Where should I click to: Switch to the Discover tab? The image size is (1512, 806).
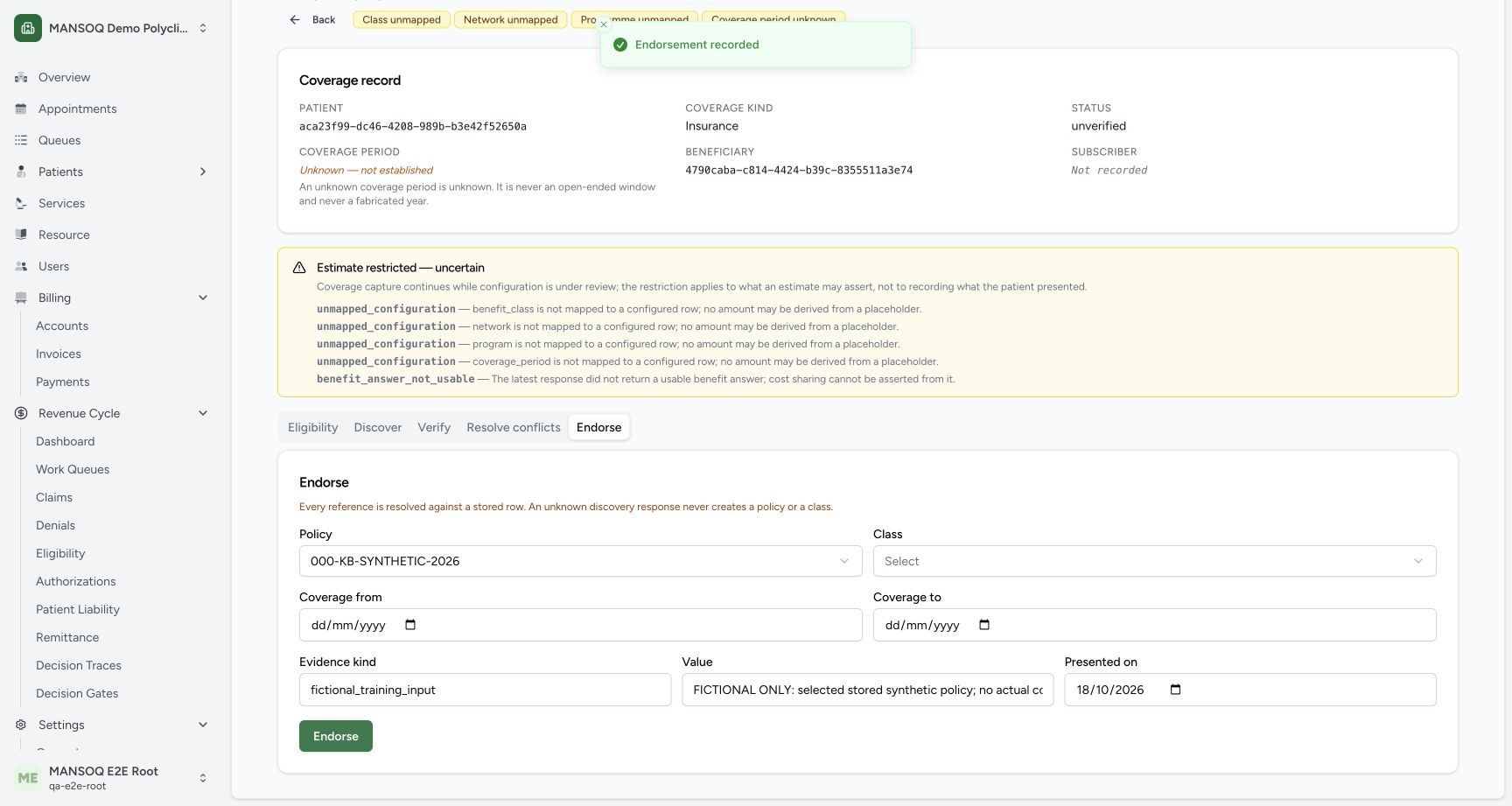378,427
